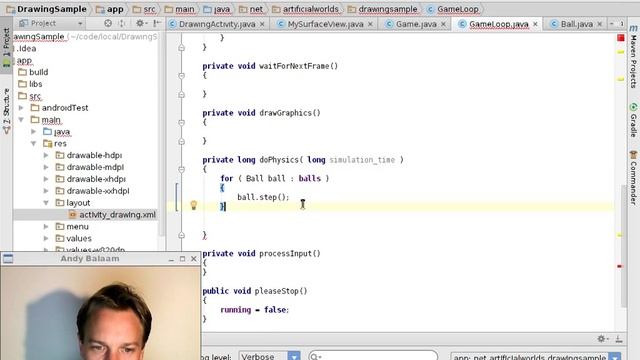Switch to MySurfaceView.java tab
This screenshot has height=360, width=640.
point(325,24)
